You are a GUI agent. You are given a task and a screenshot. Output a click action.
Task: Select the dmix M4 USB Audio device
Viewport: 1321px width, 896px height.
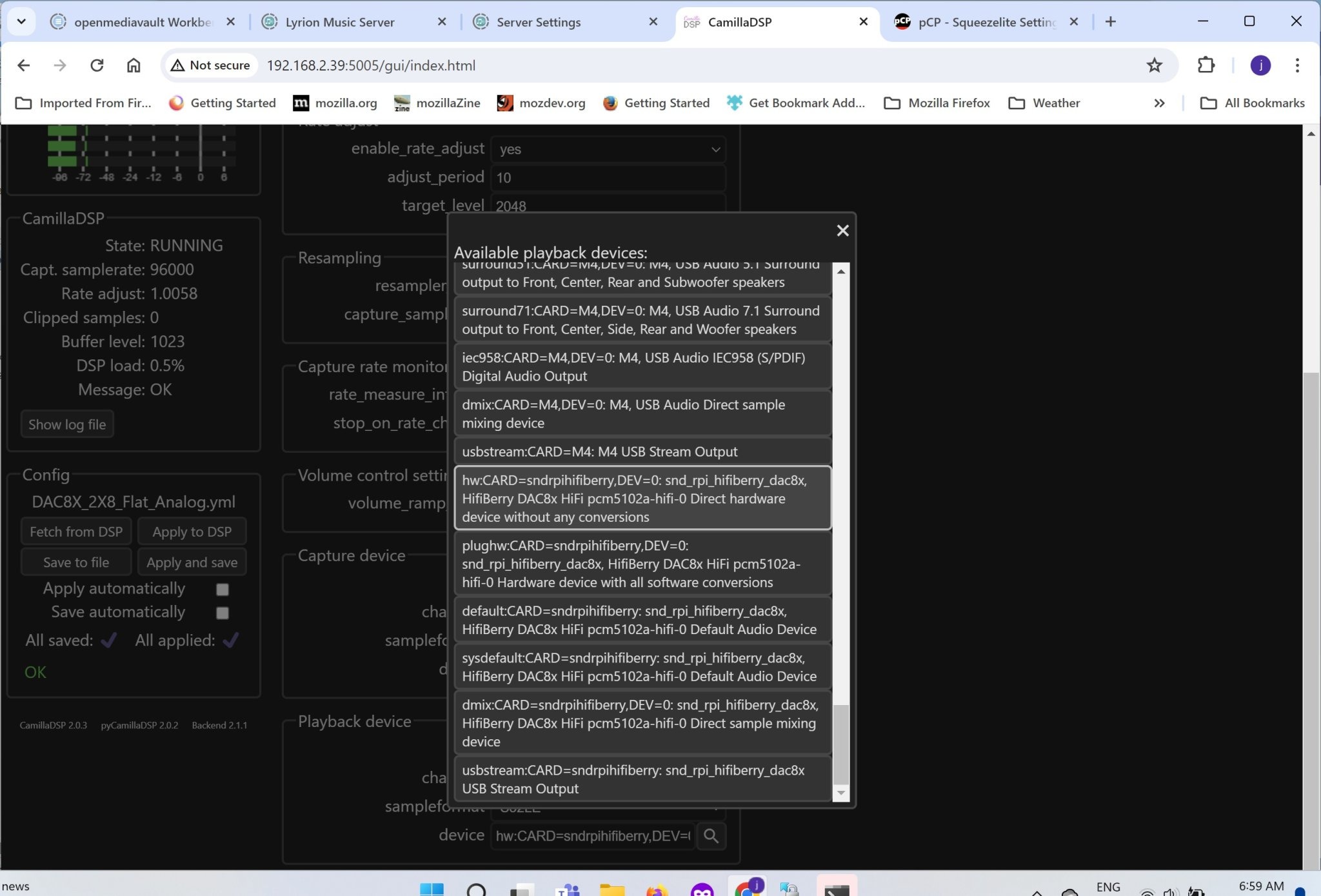(642, 413)
